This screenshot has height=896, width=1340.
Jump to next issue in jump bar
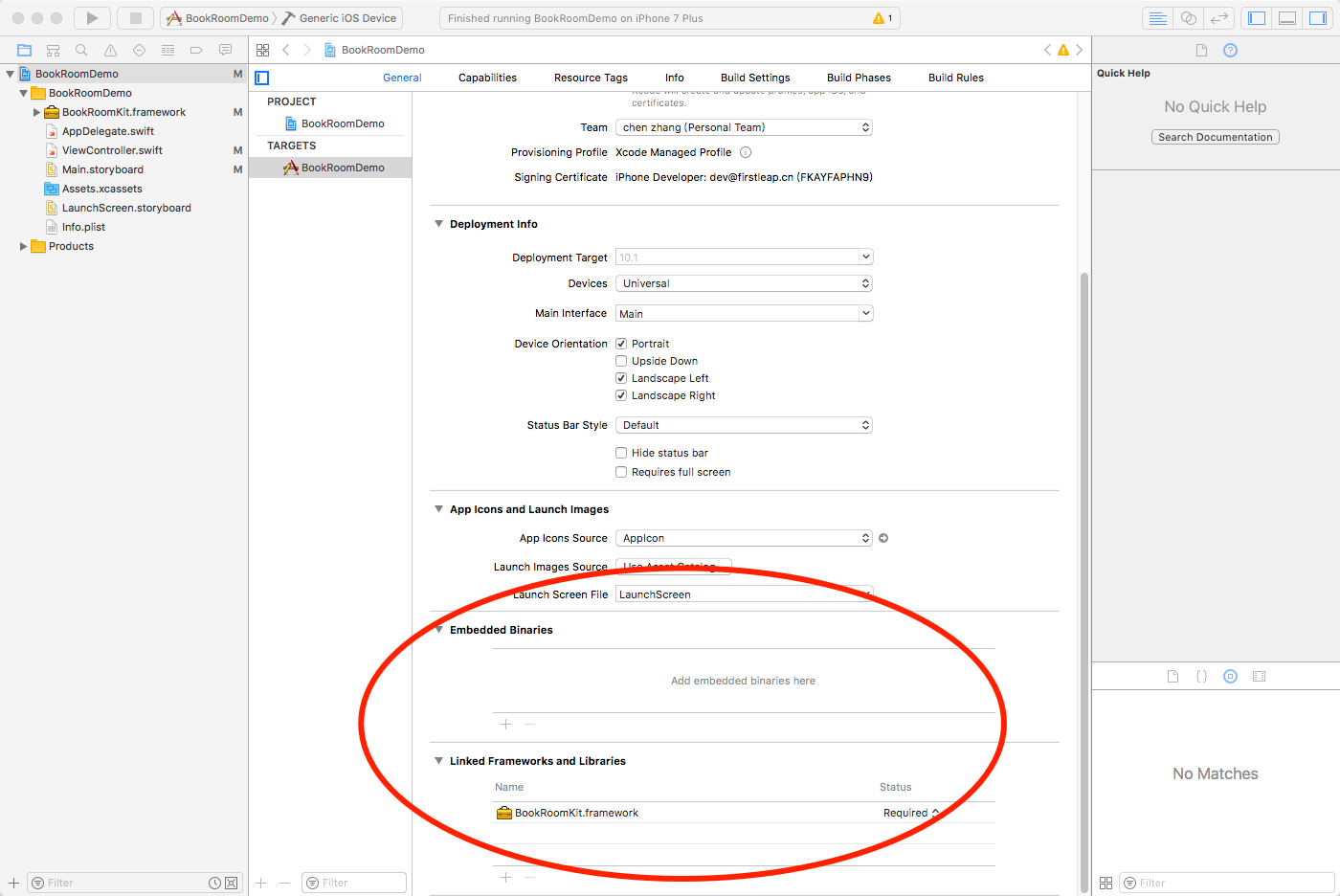point(1079,50)
